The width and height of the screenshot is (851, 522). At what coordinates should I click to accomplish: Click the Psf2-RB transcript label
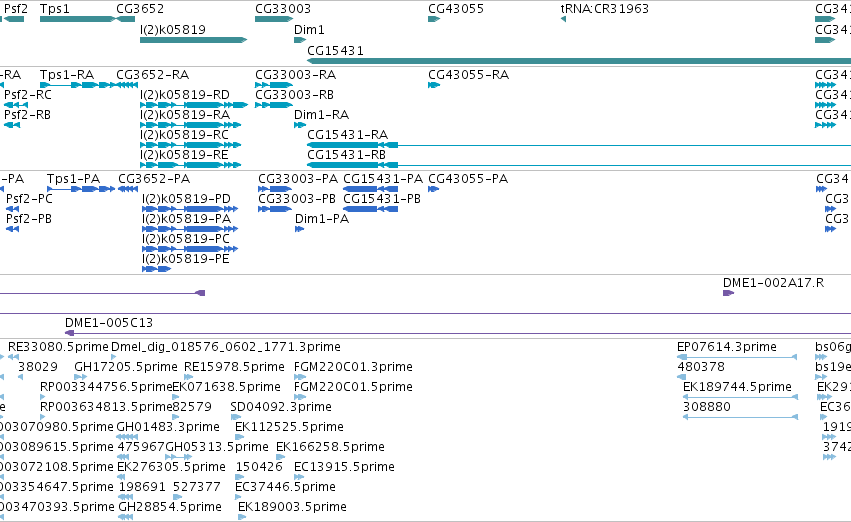pyautogui.click(x=27, y=115)
